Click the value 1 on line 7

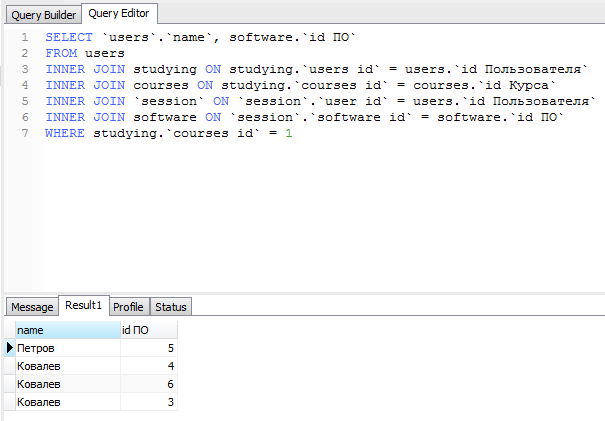tap(288, 133)
